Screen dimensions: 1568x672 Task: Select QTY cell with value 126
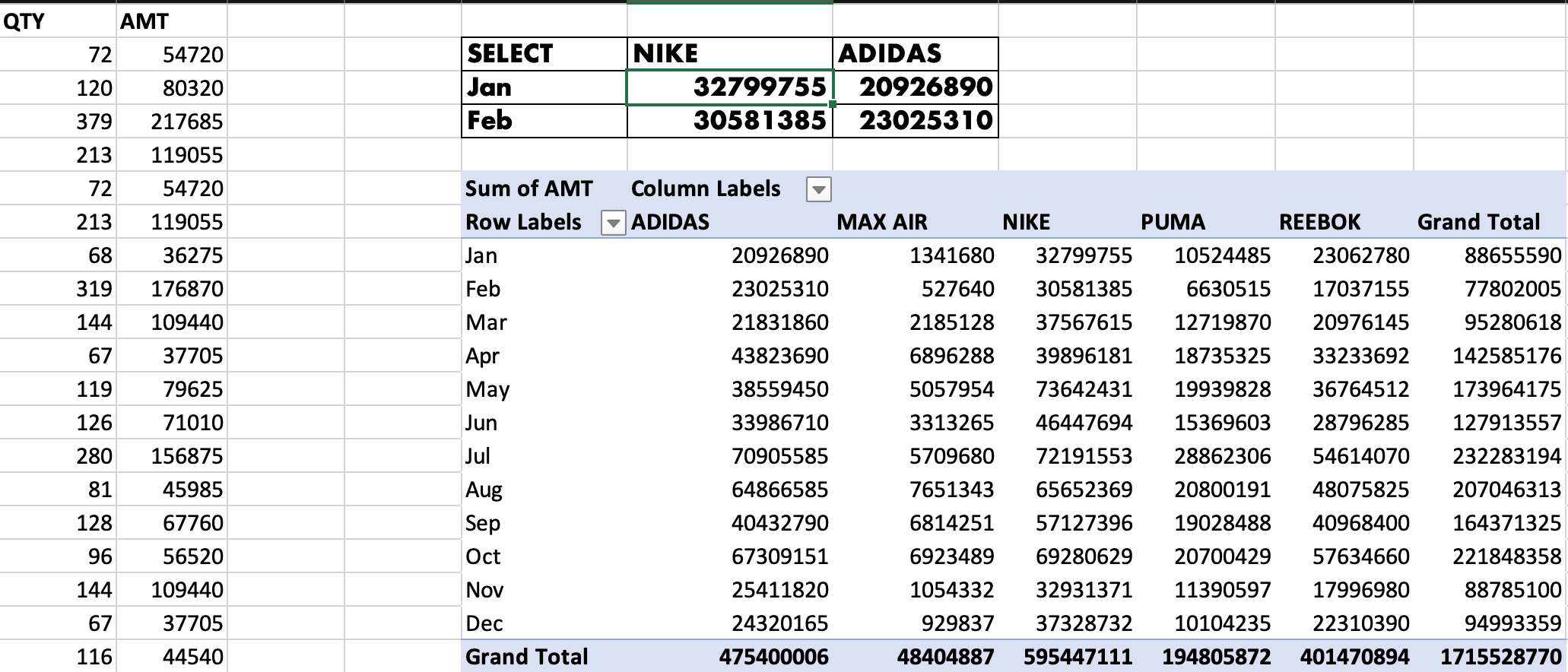(x=59, y=423)
